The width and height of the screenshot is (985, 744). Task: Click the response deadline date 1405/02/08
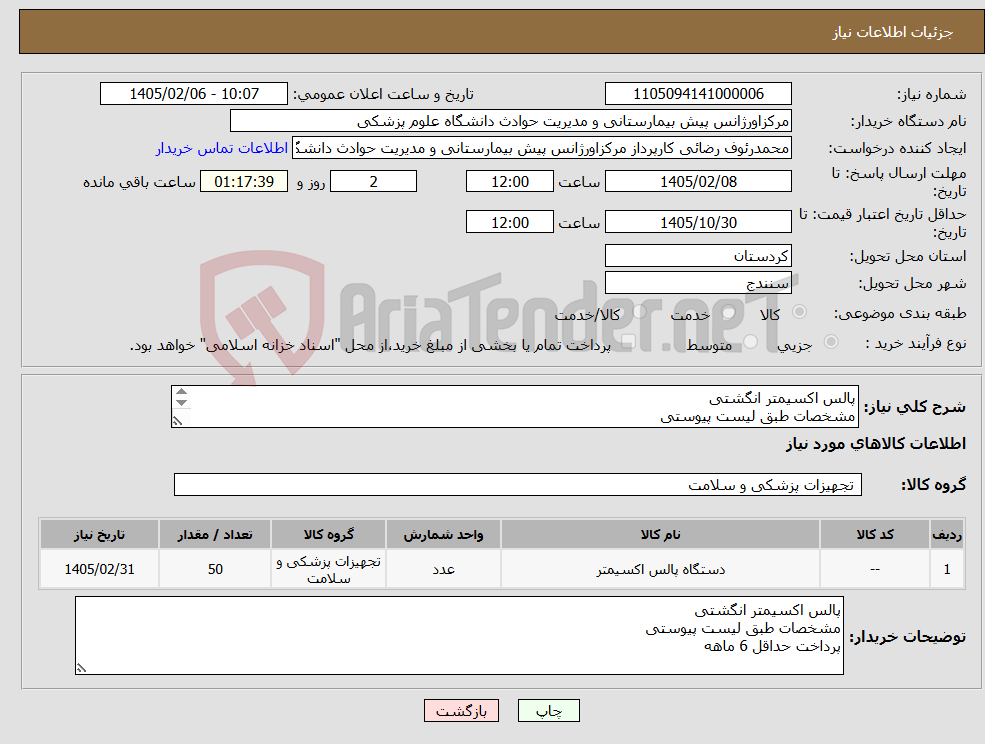coord(698,182)
